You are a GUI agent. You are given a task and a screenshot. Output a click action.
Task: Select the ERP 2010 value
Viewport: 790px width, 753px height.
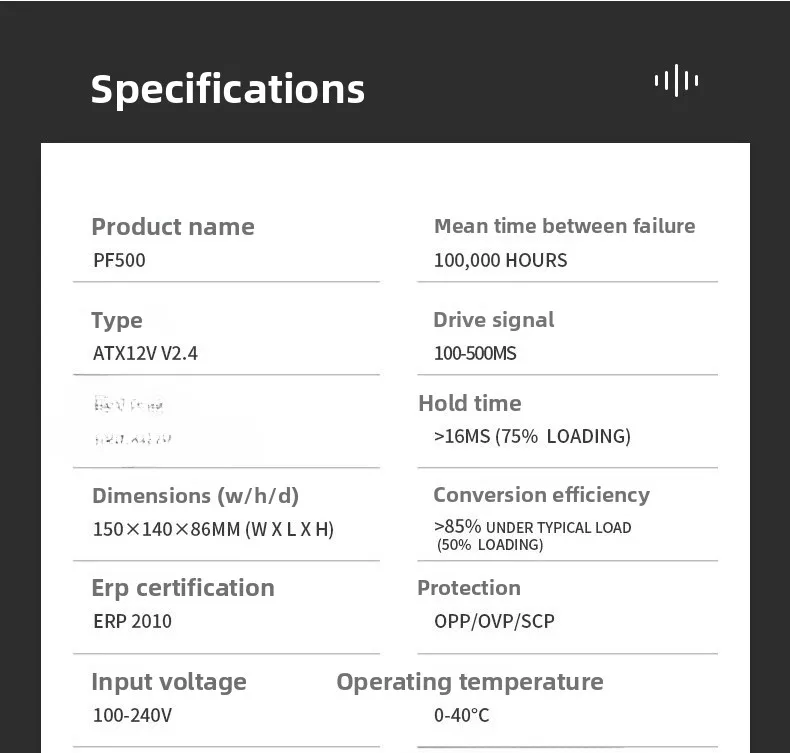click(x=132, y=622)
